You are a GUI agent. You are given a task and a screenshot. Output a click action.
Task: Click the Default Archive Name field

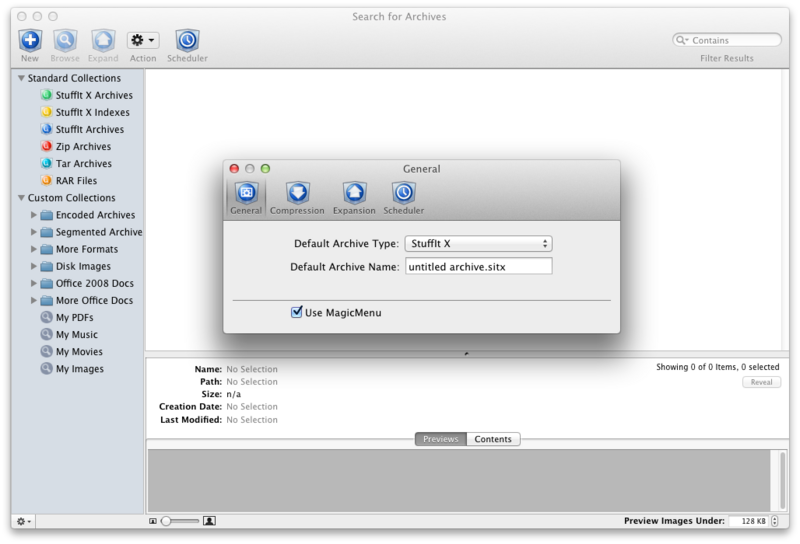pyautogui.click(x=479, y=266)
